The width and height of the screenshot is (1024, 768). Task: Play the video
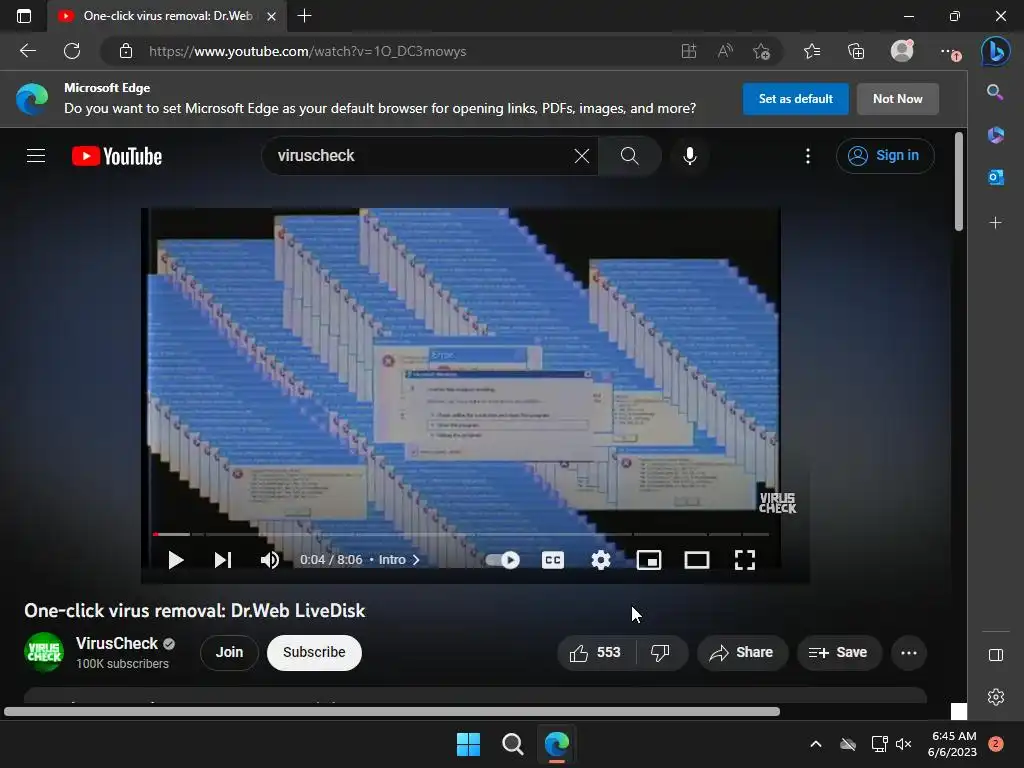[175, 560]
